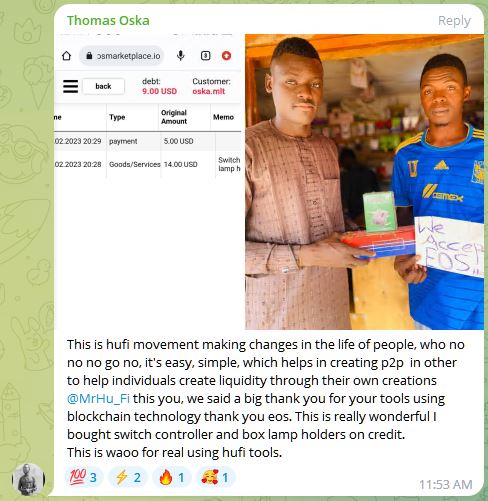Click the back button
488x501 pixels.
tap(103, 86)
